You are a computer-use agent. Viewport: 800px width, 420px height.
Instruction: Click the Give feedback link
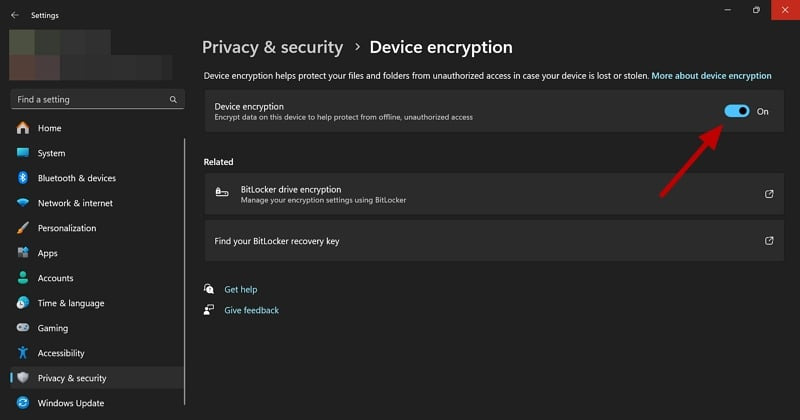[x=252, y=310]
